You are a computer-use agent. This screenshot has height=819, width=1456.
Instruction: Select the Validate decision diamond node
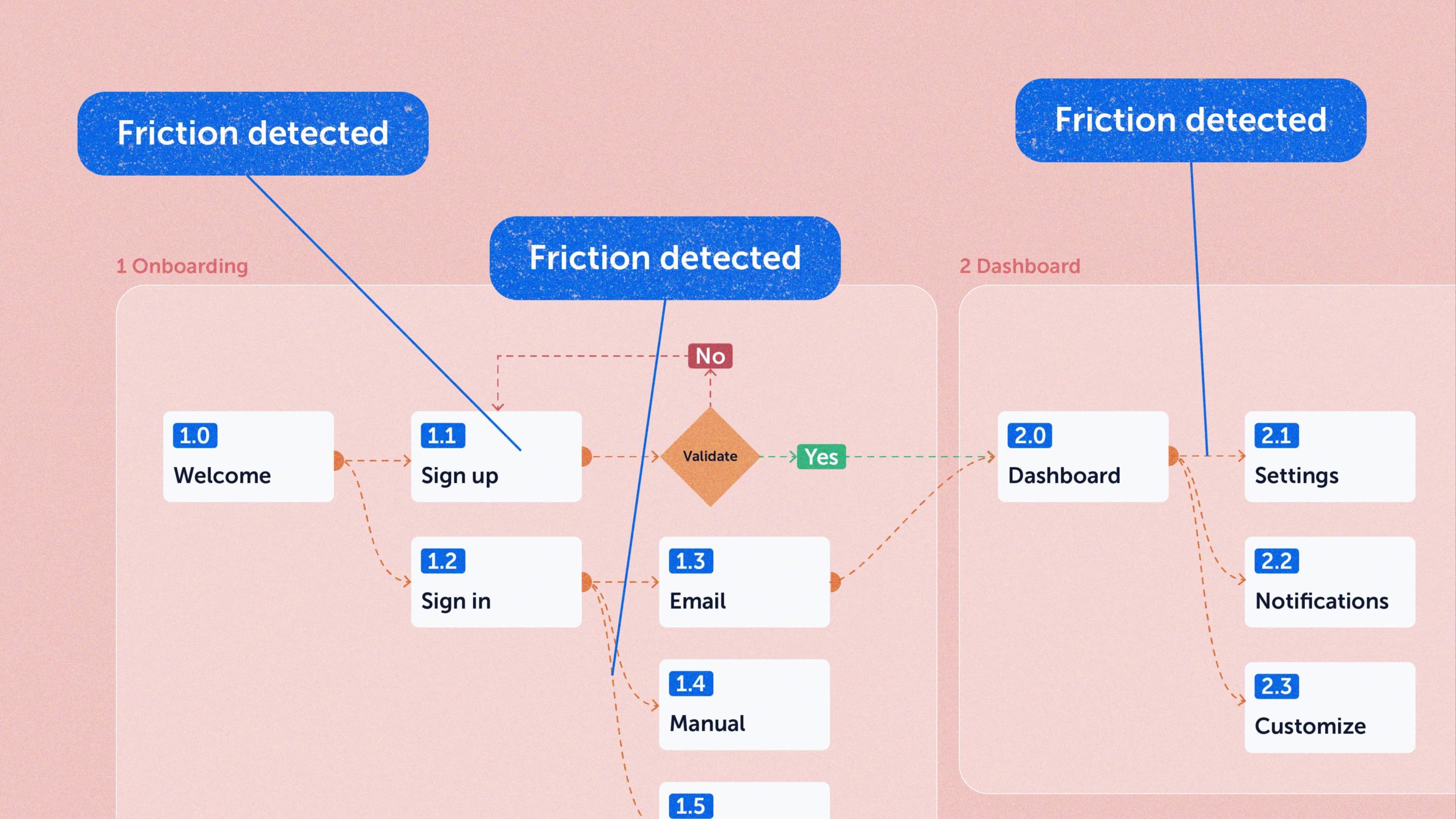pyautogui.click(x=709, y=456)
